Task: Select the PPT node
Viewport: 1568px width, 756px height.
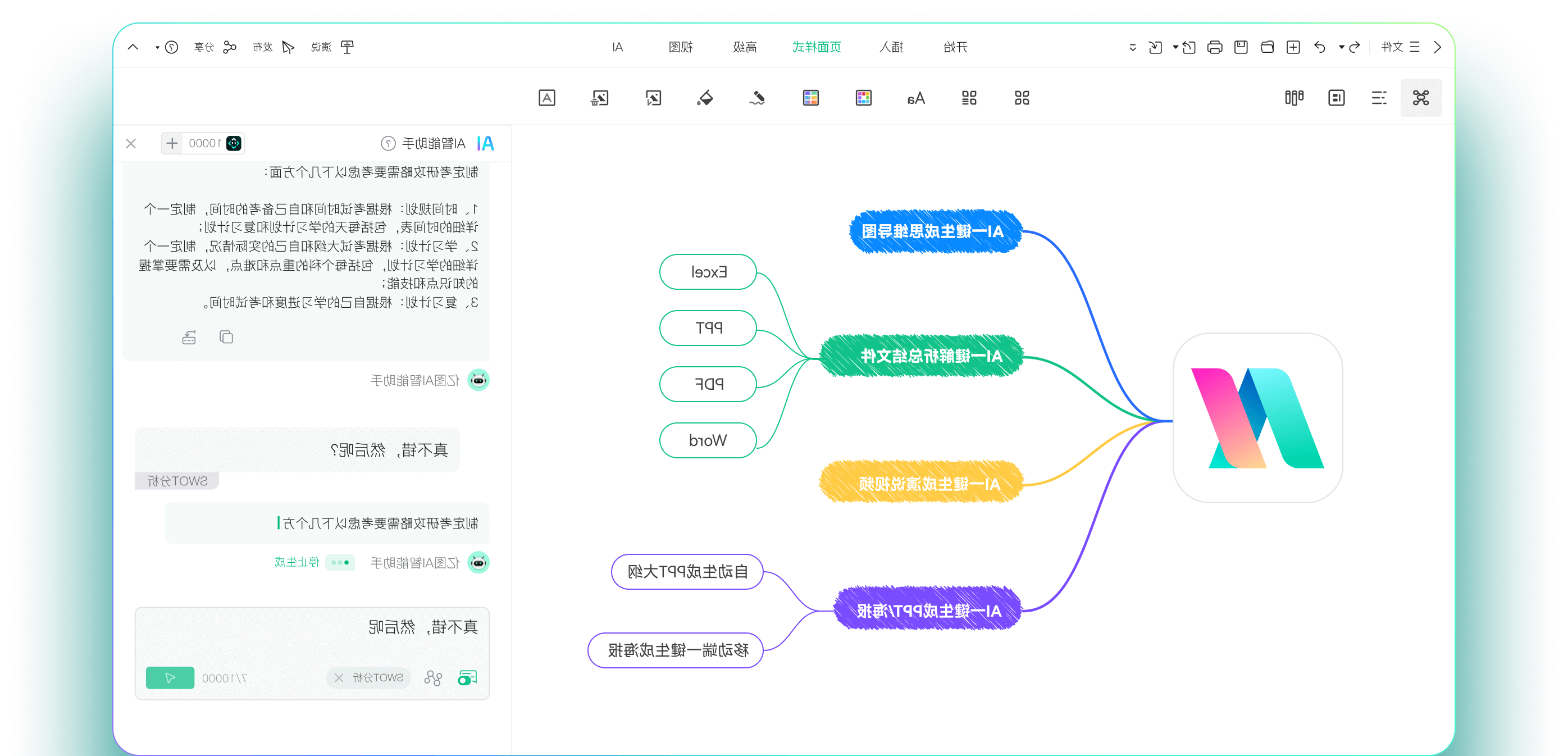Action: coord(708,327)
